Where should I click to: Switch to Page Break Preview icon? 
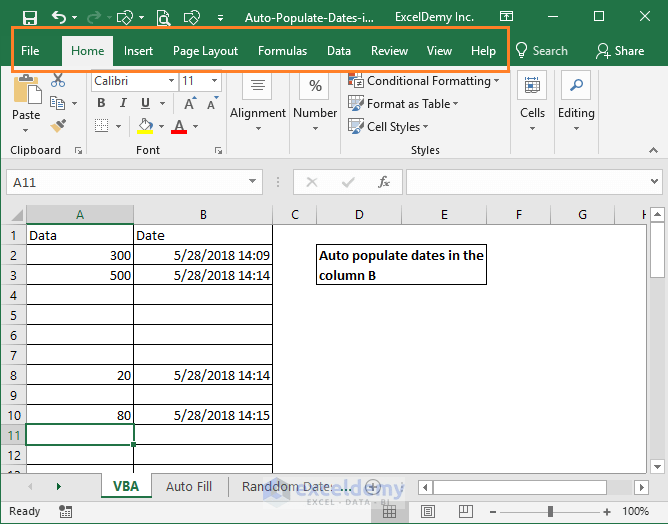click(466, 511)
